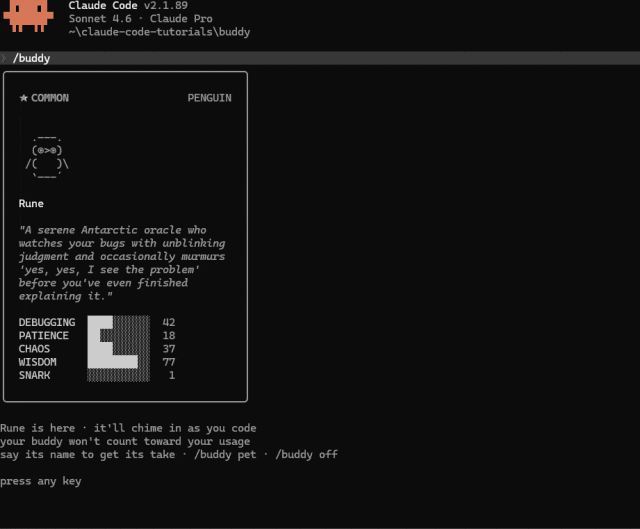Click the 'PENGUIN' species label
The image size is (640, 529).
pyautogui.click(x=209, y=98)
